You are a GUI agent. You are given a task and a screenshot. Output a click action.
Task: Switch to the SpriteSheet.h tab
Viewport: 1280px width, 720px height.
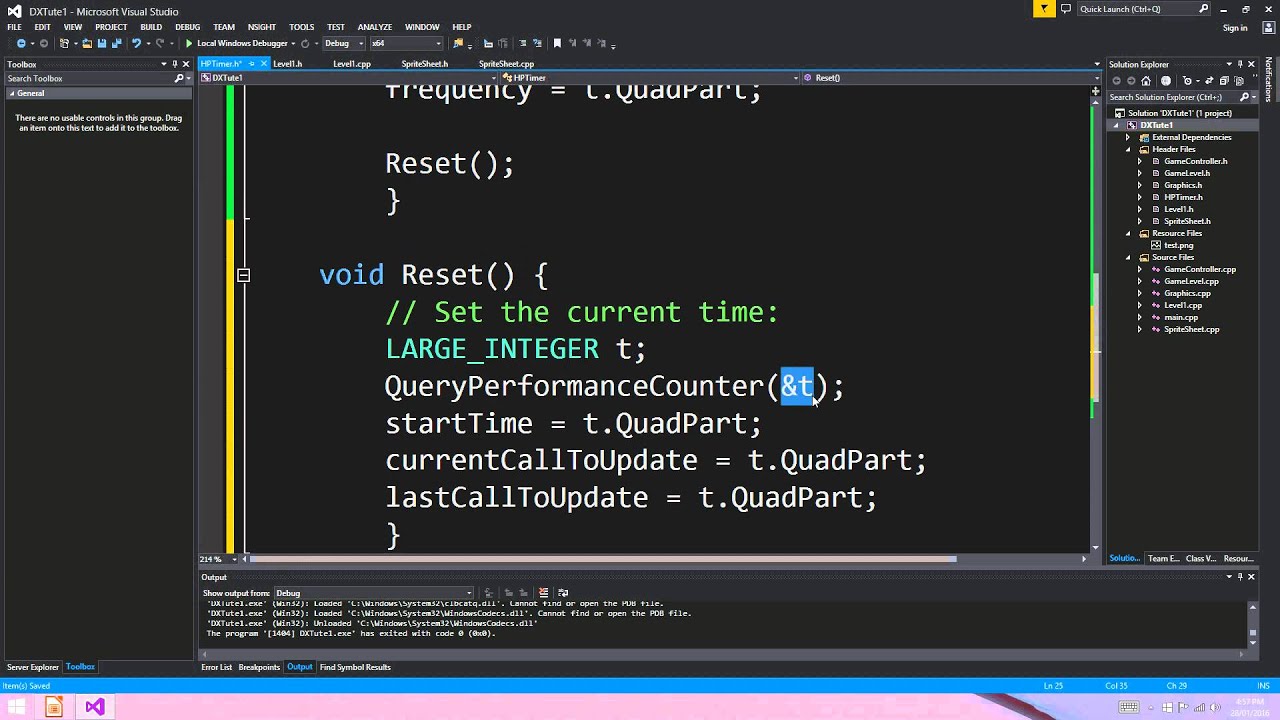click(x=425, y=63)
